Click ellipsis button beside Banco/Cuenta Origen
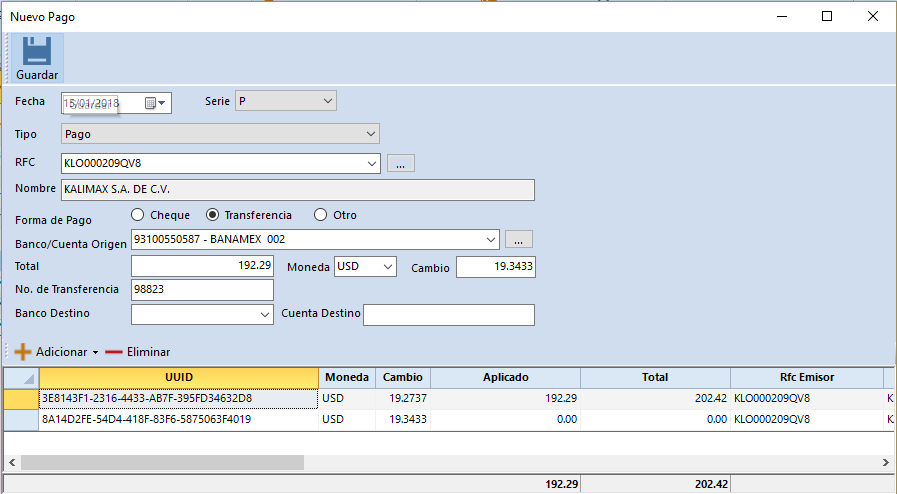The image size is (897, 494). pyautogui.click(x=519, y=239)
